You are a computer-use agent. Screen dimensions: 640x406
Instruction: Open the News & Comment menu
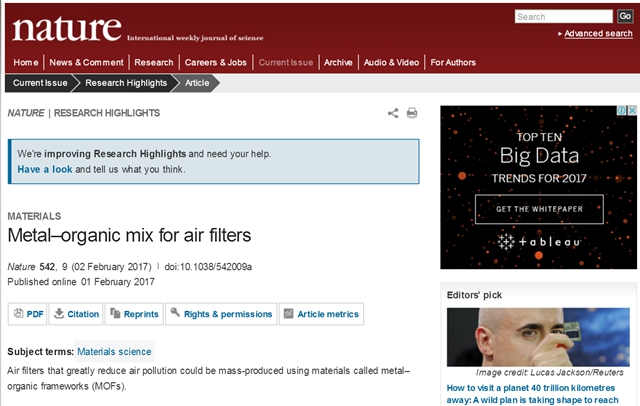[x=86, y=62]
